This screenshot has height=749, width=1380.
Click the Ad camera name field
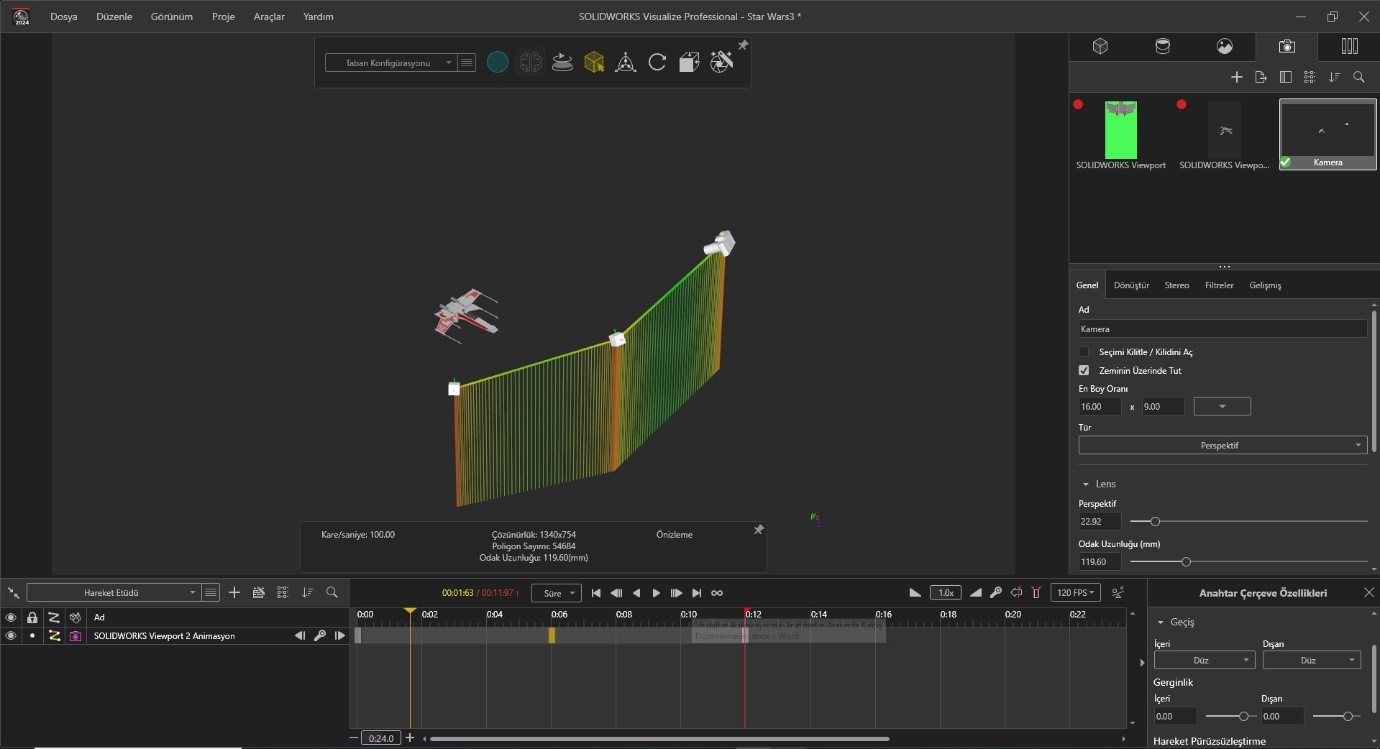(x=1222, y=328)
